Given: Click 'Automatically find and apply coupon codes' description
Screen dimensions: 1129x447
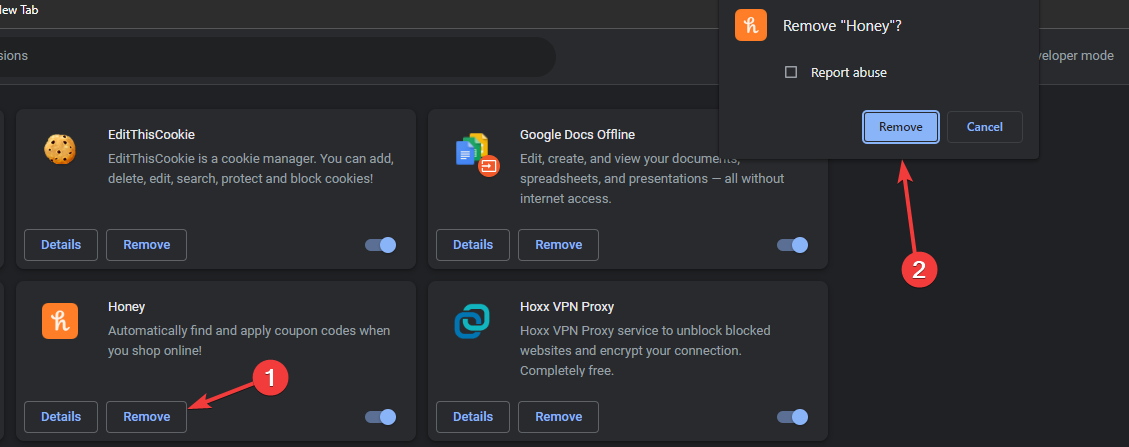Looking at the screenshot, I should click(x=249, y=340).
